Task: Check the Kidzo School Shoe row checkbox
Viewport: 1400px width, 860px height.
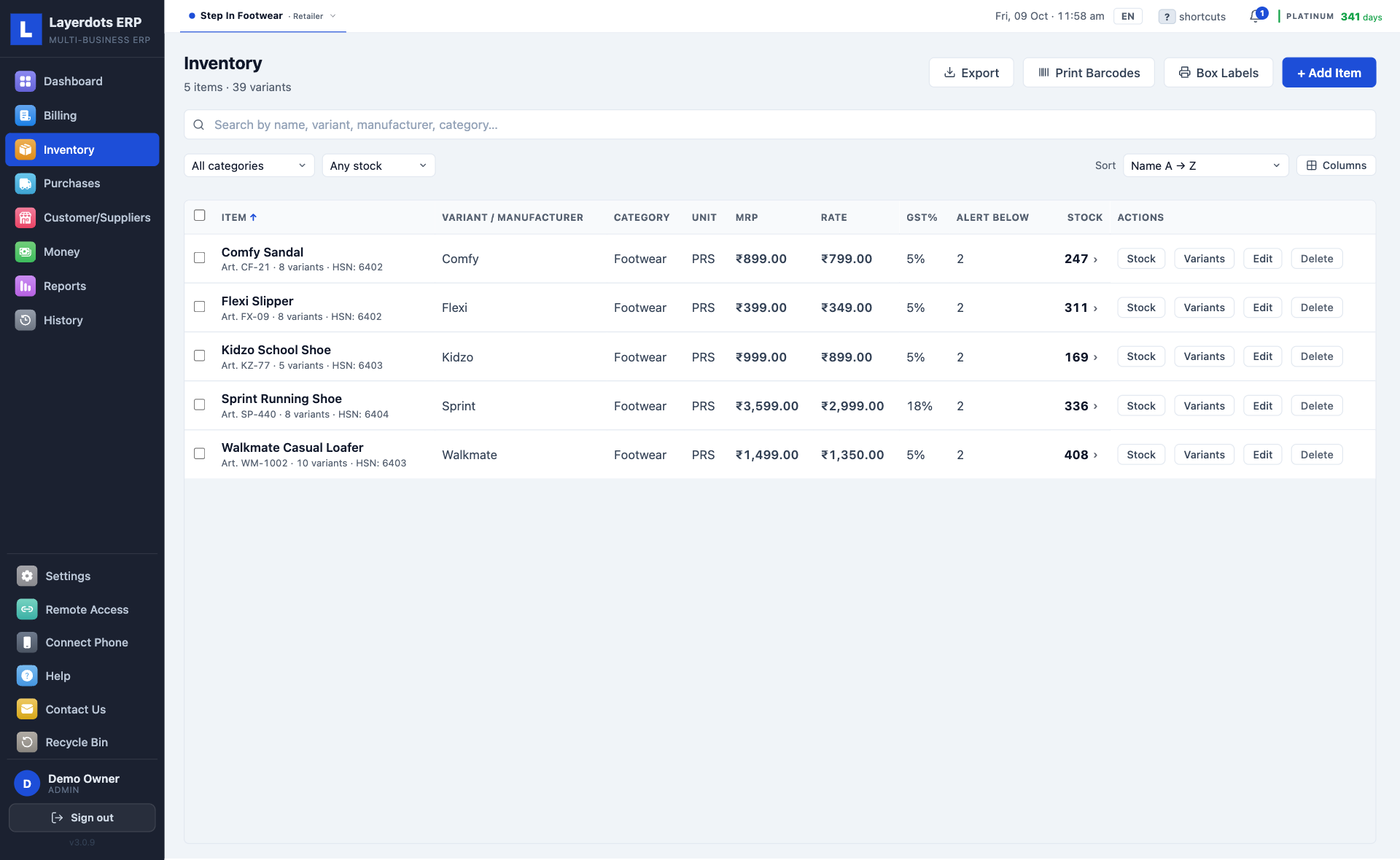Action: click(199, 355)
